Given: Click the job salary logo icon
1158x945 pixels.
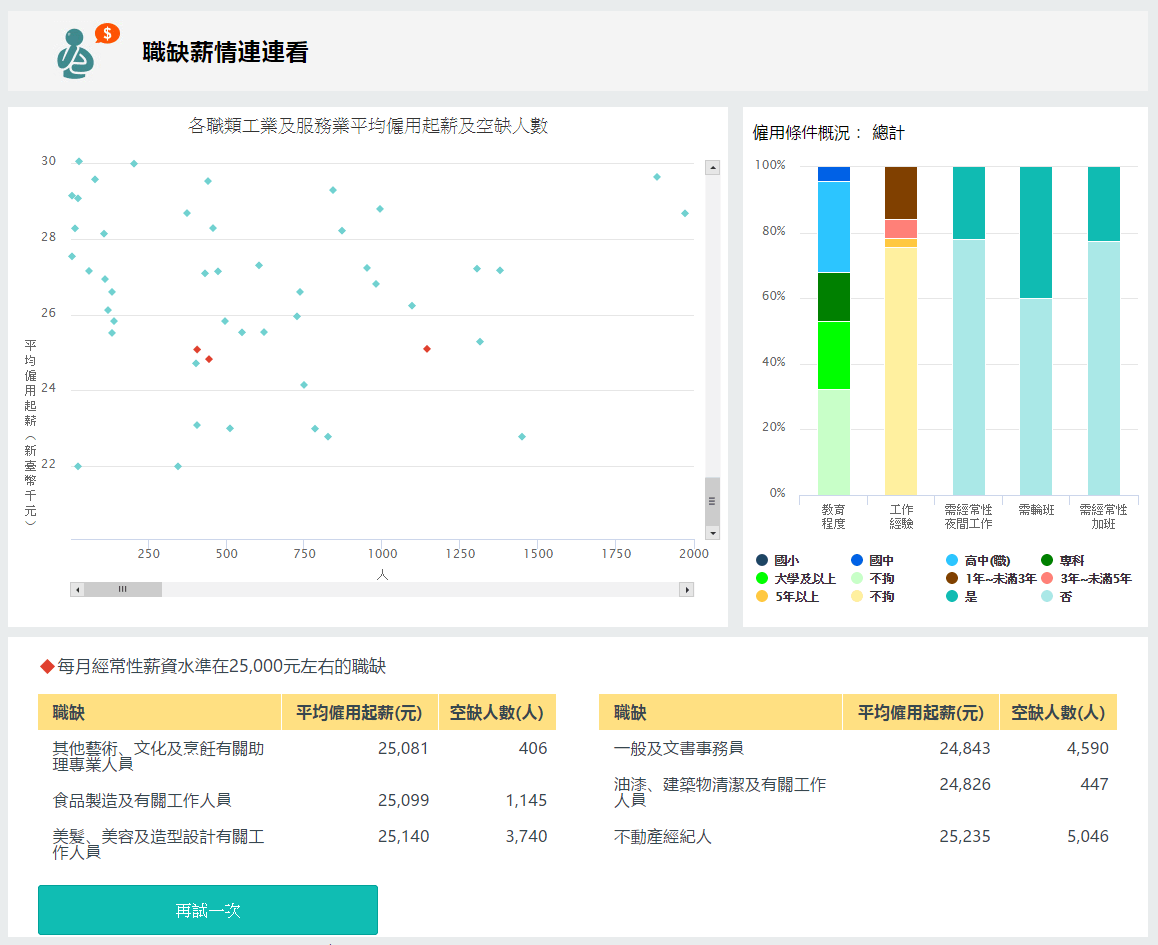Looking at the screenshot, I should click(86, 52).
